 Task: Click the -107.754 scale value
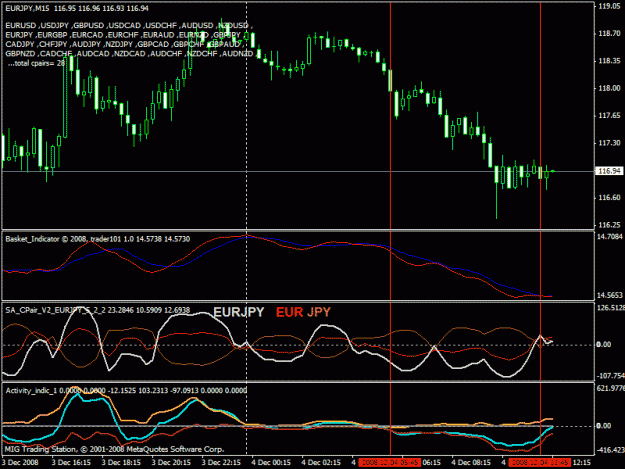(x=610, y=376)
